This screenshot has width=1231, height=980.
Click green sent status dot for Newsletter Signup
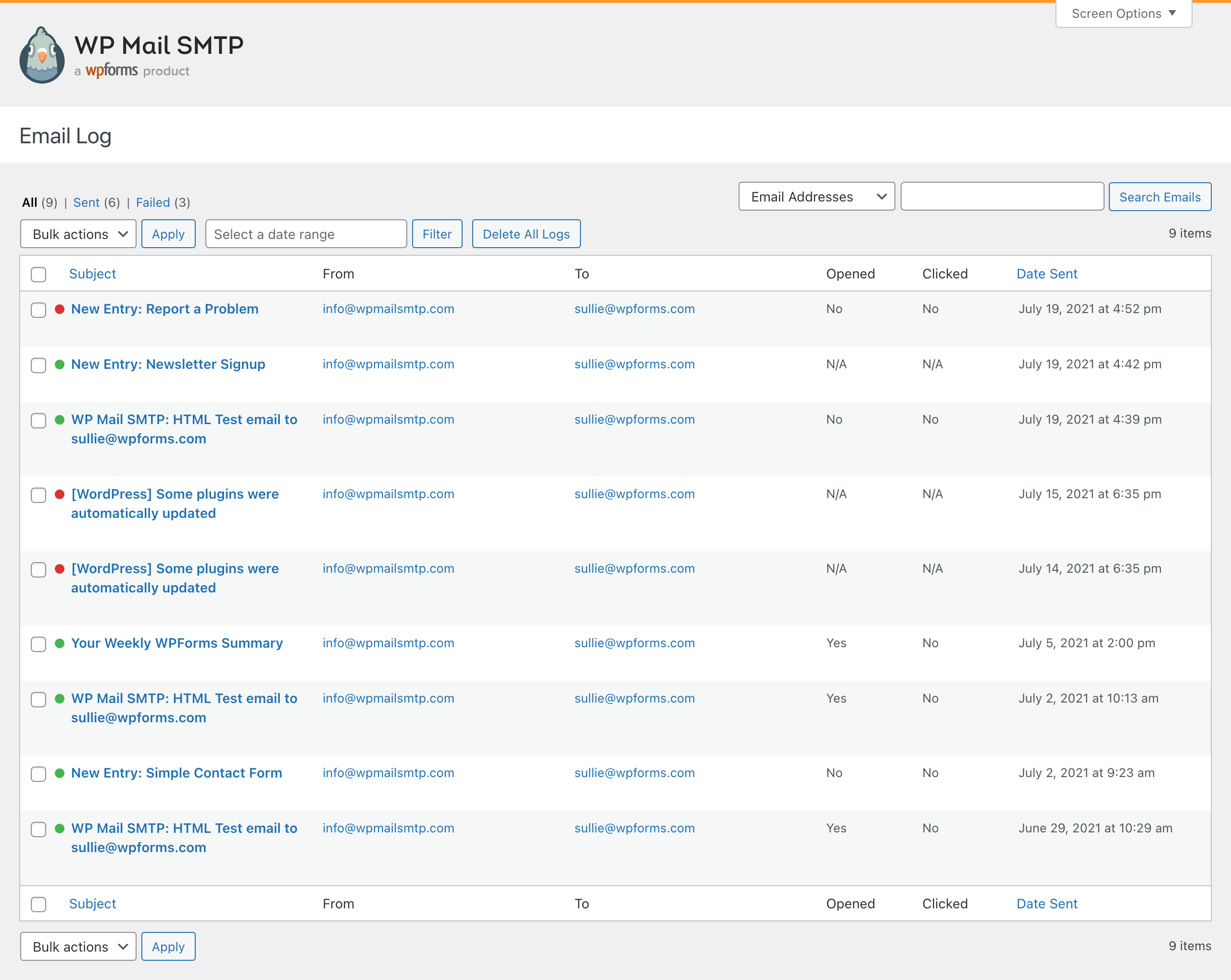(59, 364)
